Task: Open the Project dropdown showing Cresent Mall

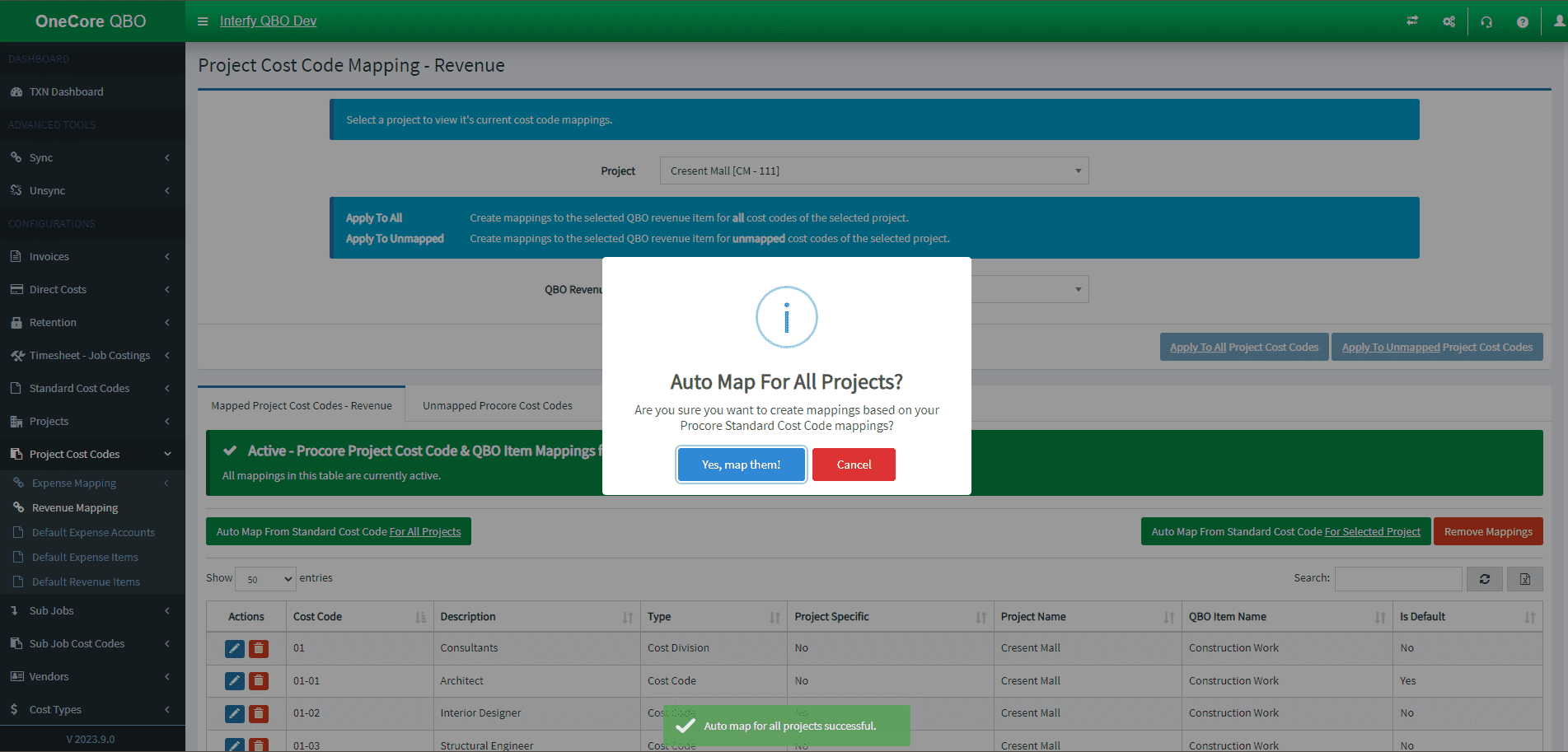Action: [x=873, y=170]
